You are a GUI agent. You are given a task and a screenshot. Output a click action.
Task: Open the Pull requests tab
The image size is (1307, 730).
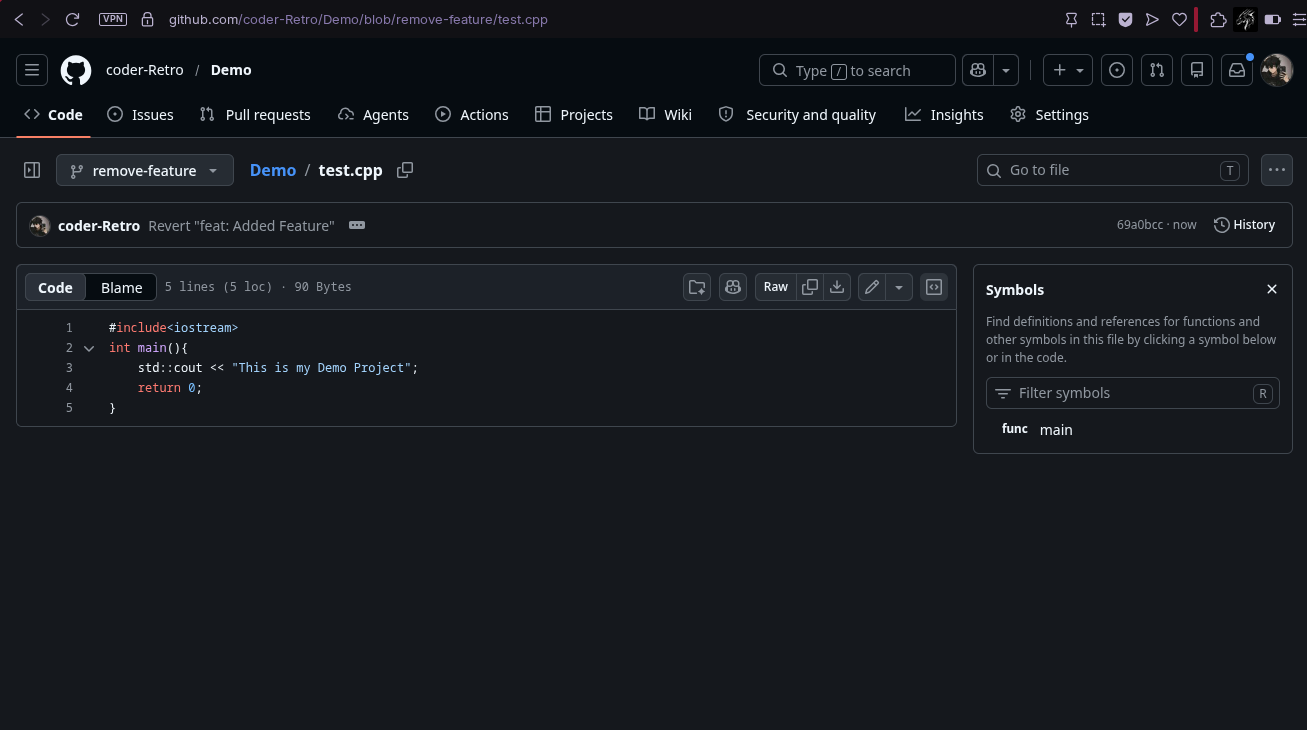(255, 115)
